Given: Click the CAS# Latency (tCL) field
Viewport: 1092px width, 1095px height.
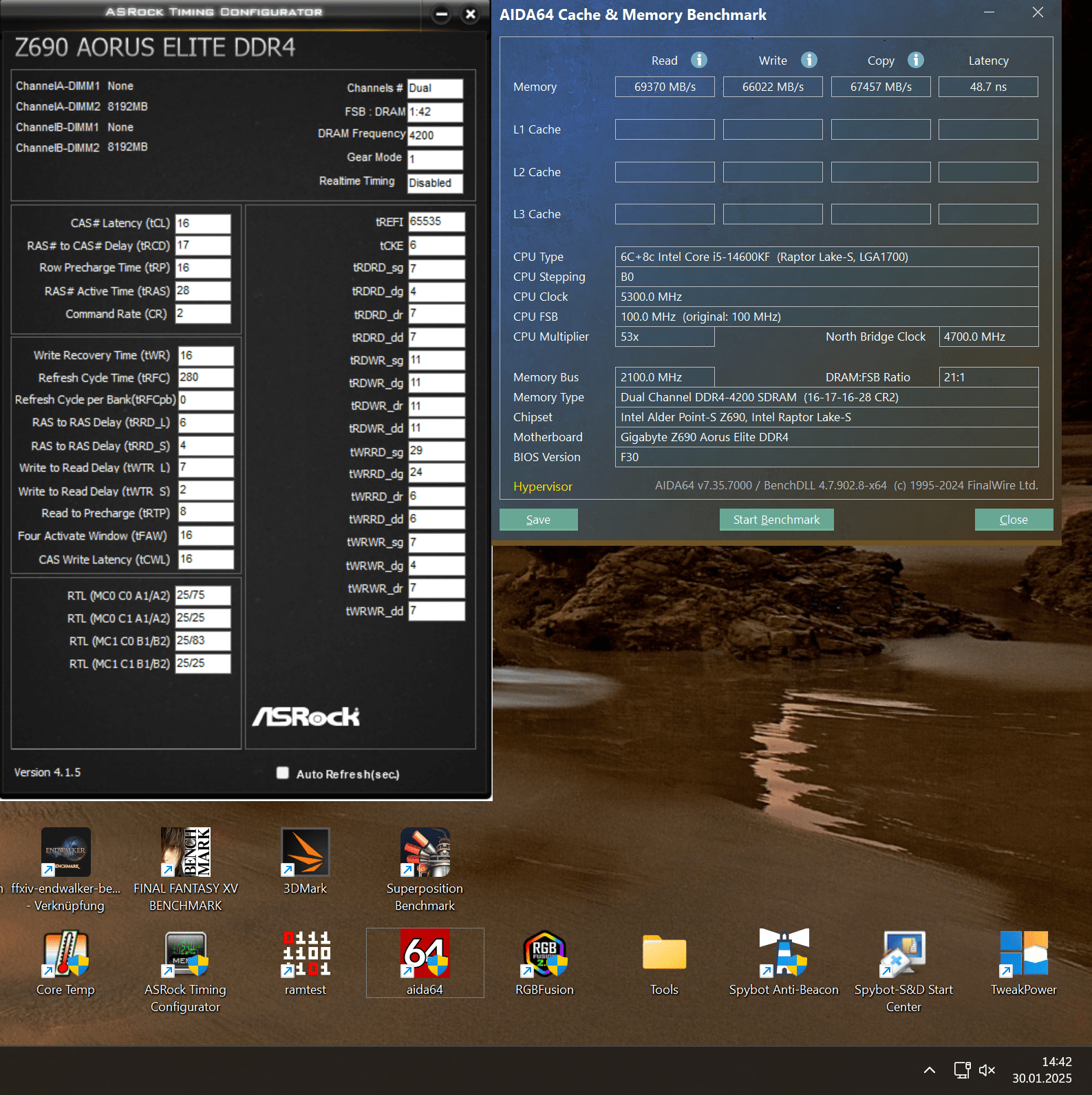Looking at the screenshot, I should coord(203,223).
